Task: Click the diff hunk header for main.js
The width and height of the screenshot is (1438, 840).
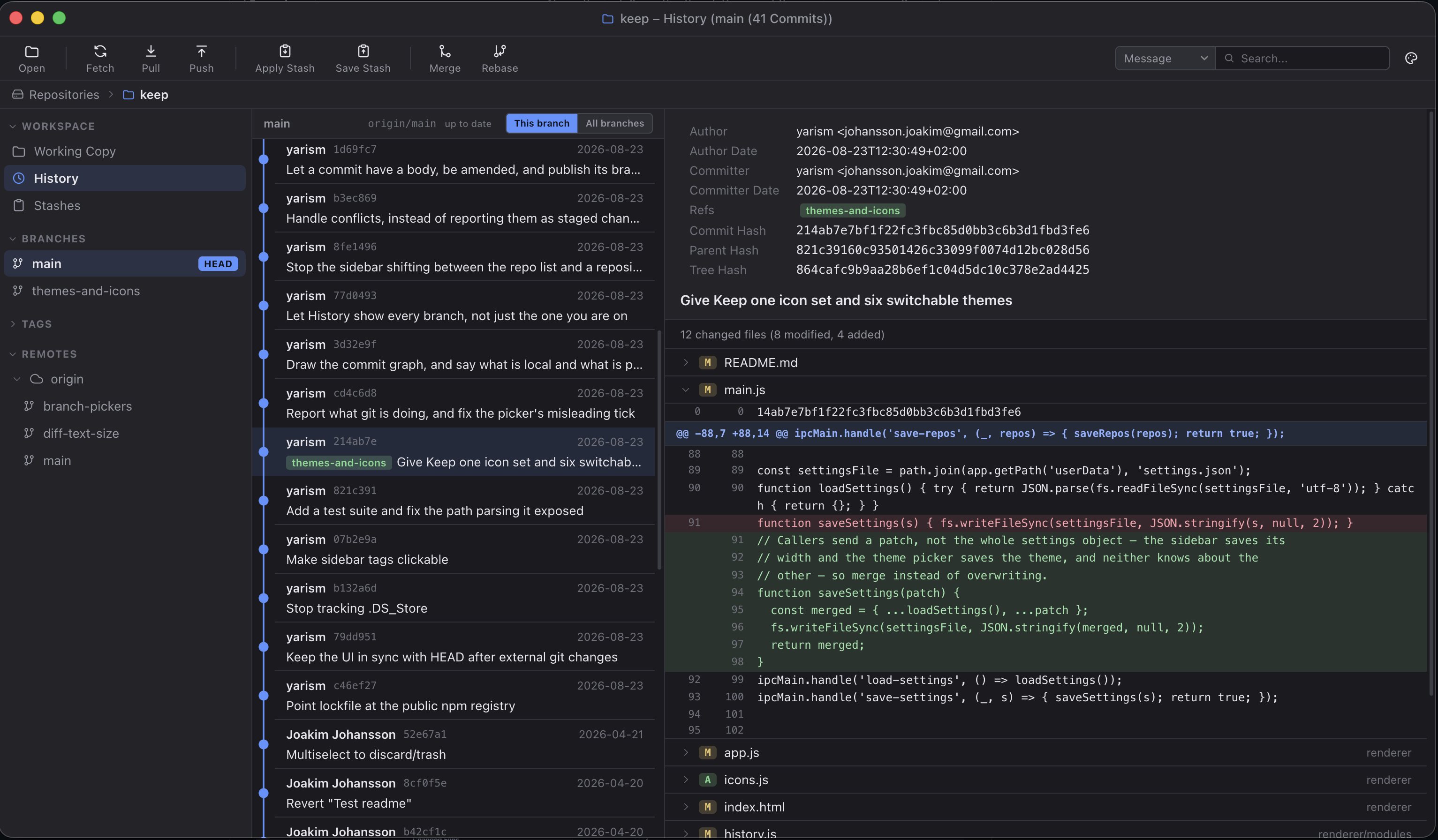Action: pyautogui.click(x=1045, y=434)
